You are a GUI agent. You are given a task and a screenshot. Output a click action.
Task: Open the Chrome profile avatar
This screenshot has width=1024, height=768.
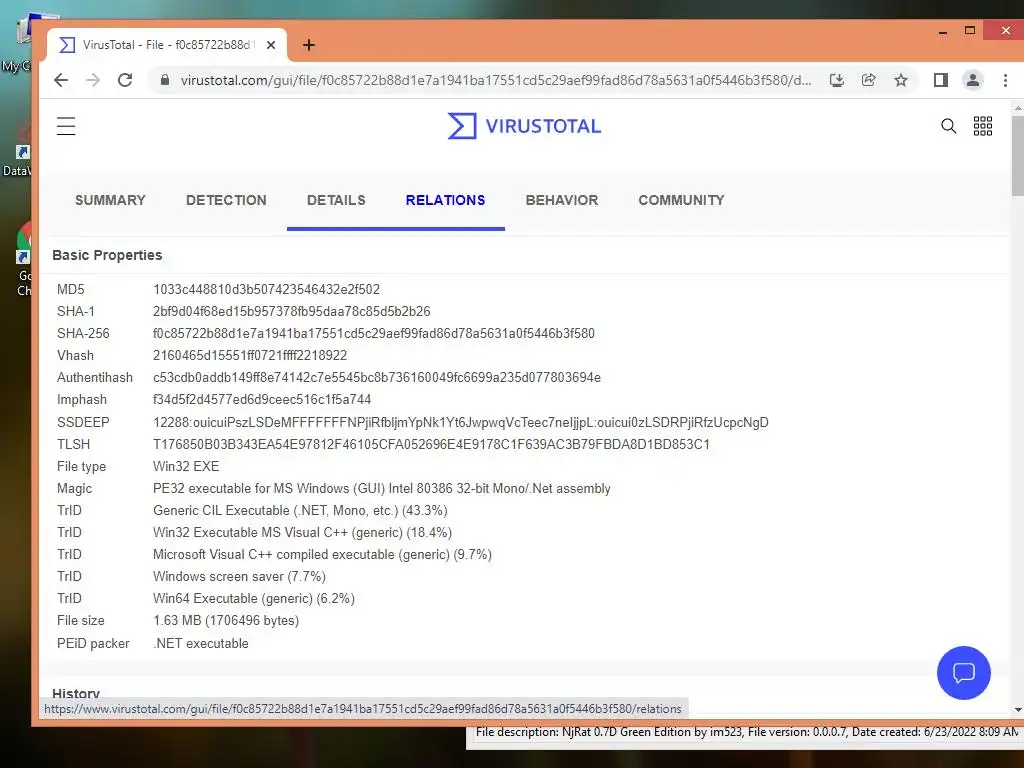[x=972, y=80]
